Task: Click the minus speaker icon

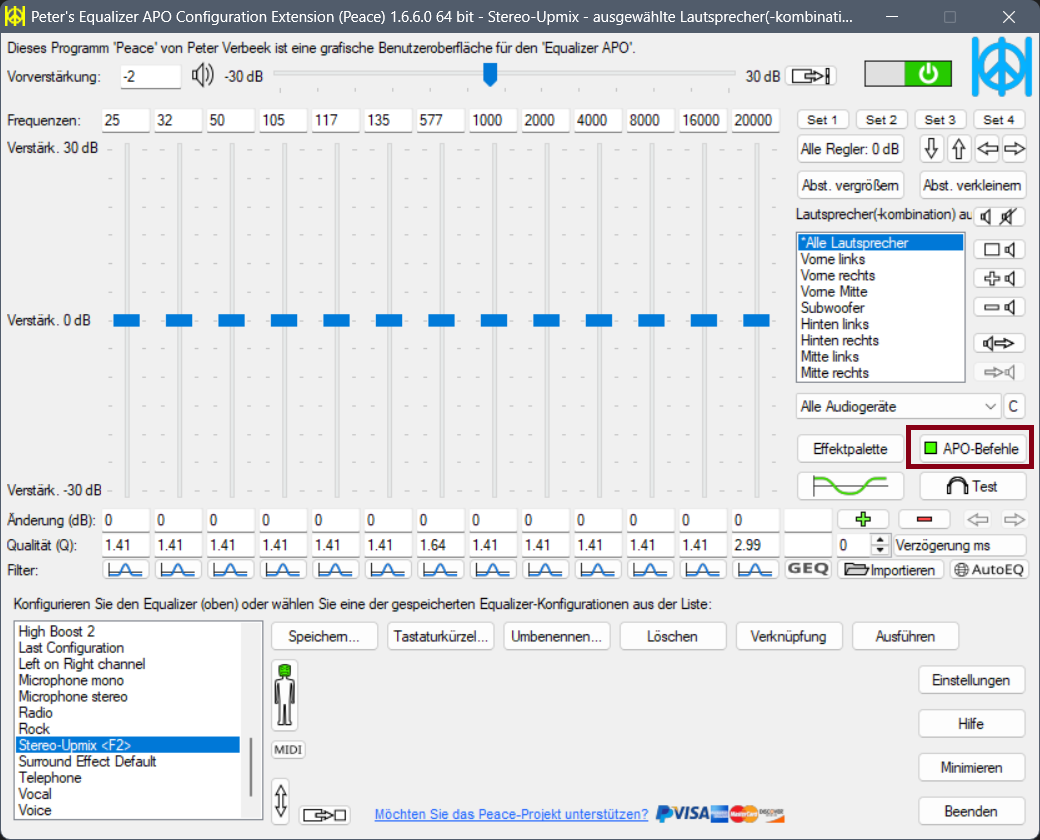Action: [x=999, y=307]
